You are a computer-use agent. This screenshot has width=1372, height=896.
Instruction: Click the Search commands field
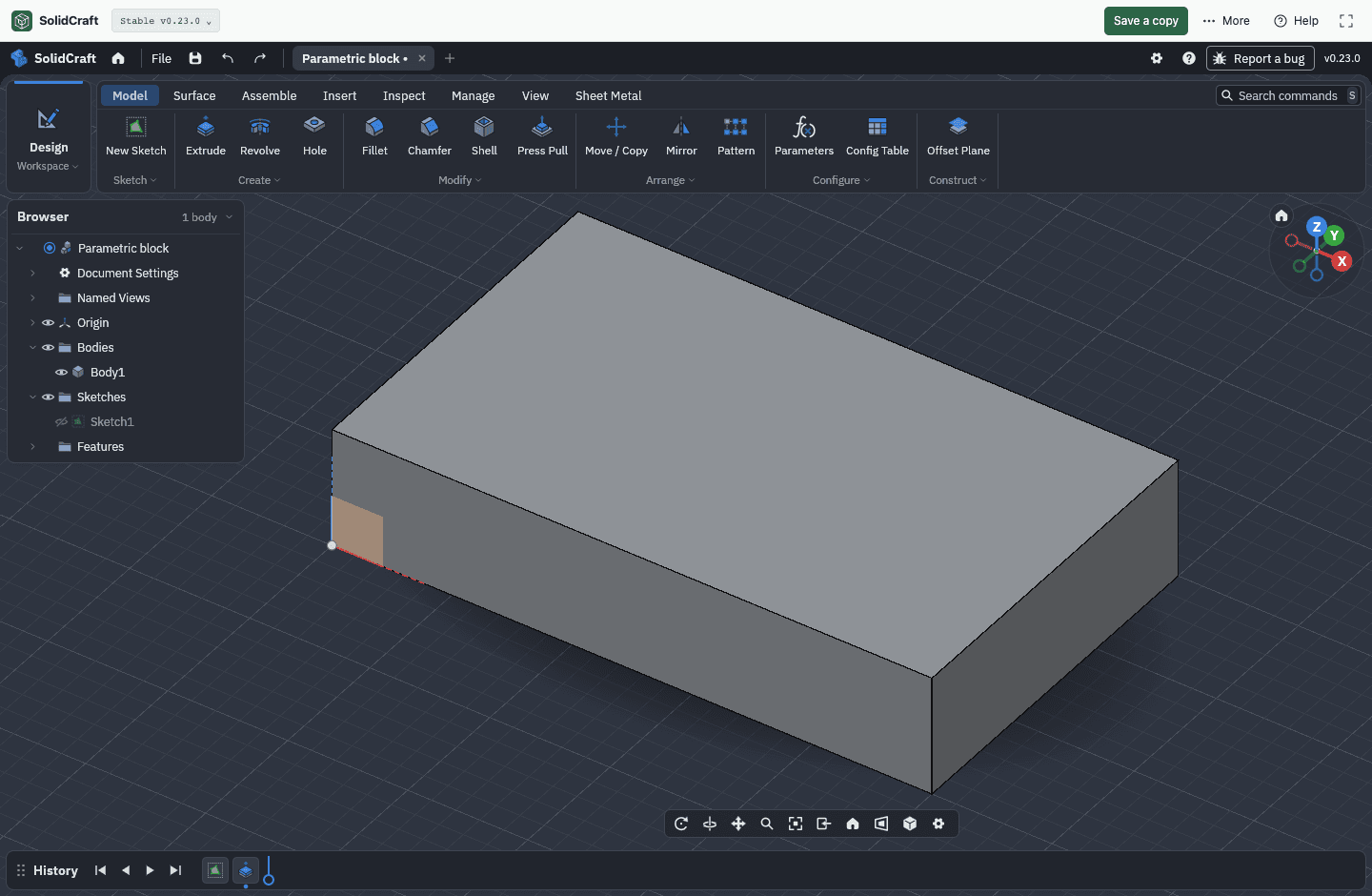[1288, 96]
